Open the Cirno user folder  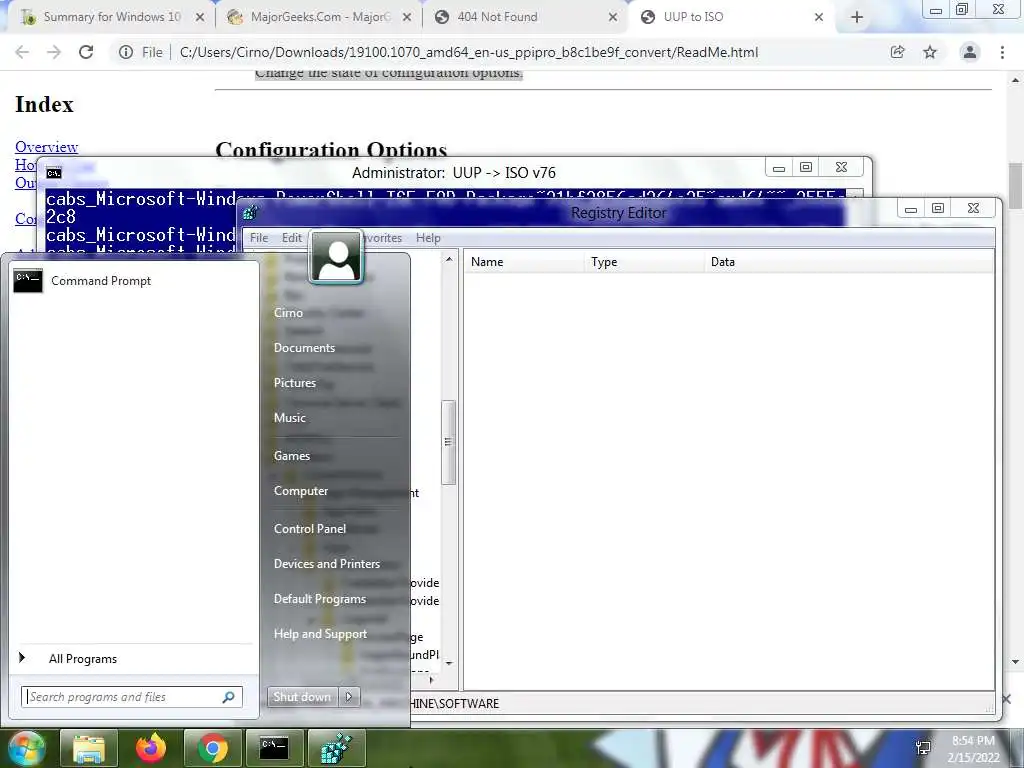[x=288, y=313]
